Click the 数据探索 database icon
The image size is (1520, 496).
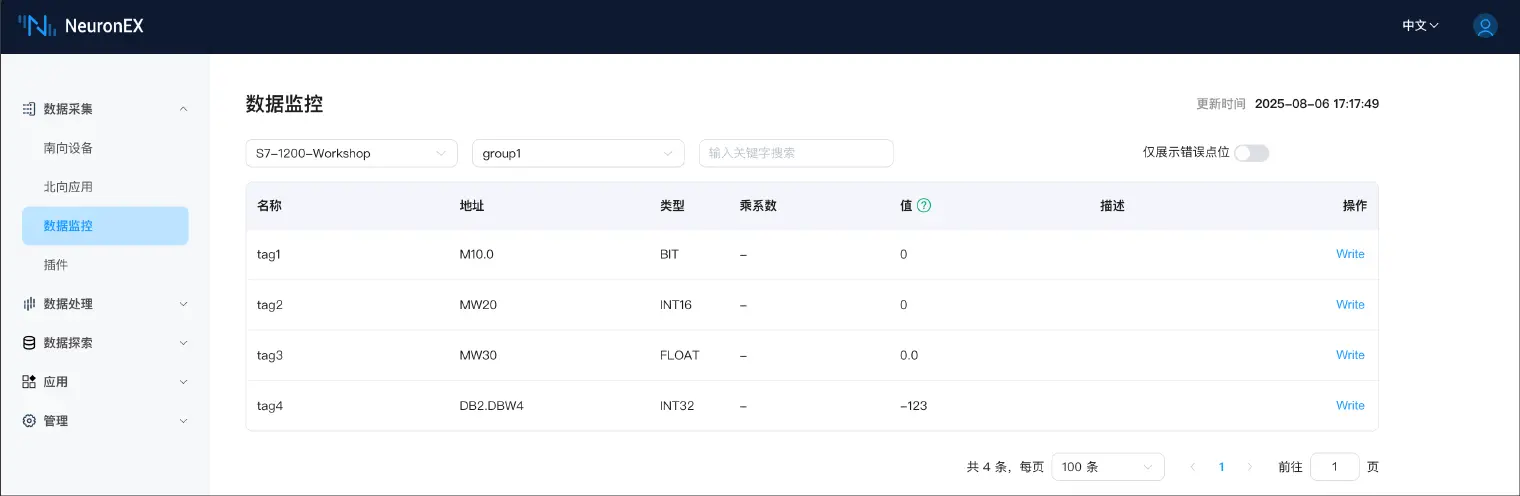click(x=29, y=343)
